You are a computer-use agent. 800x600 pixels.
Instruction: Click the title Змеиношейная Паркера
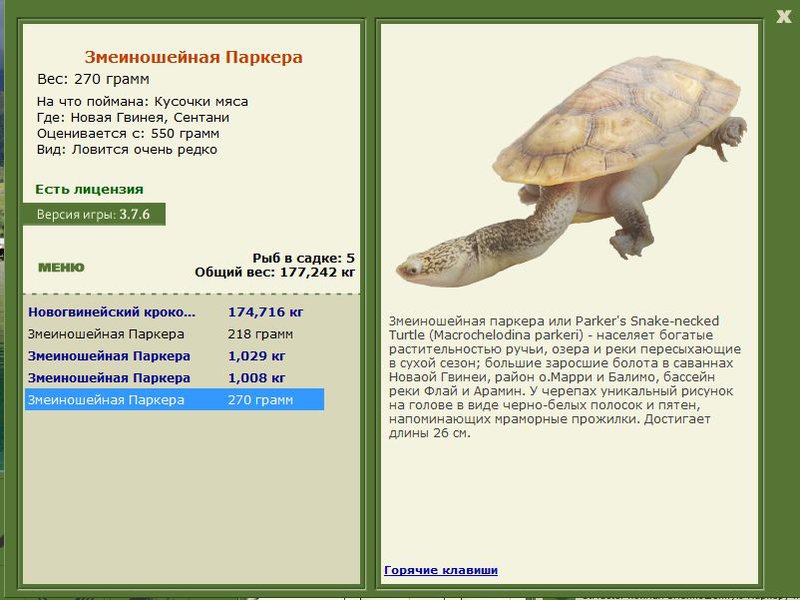click(193, 57)
